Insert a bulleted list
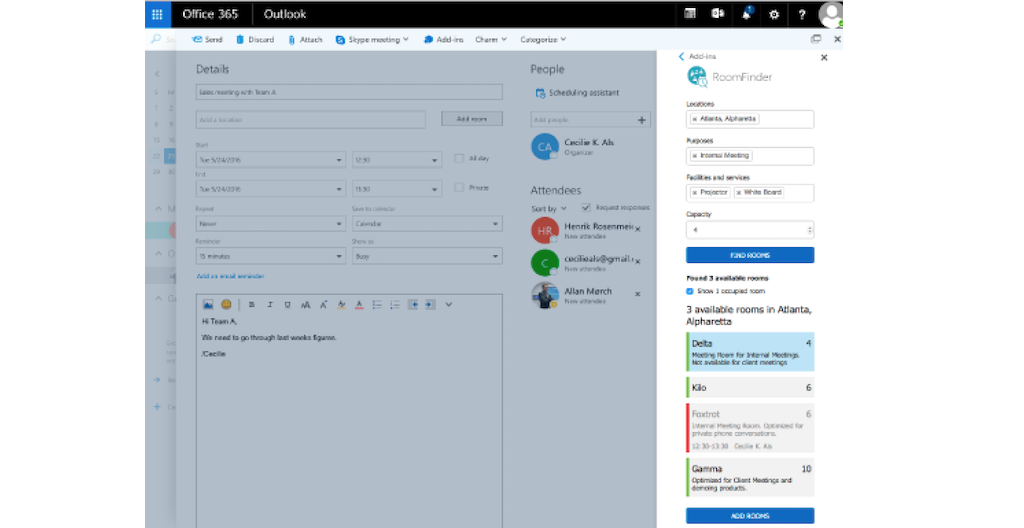The height and width of the screenshot is (528, 1024). point(377,305)
